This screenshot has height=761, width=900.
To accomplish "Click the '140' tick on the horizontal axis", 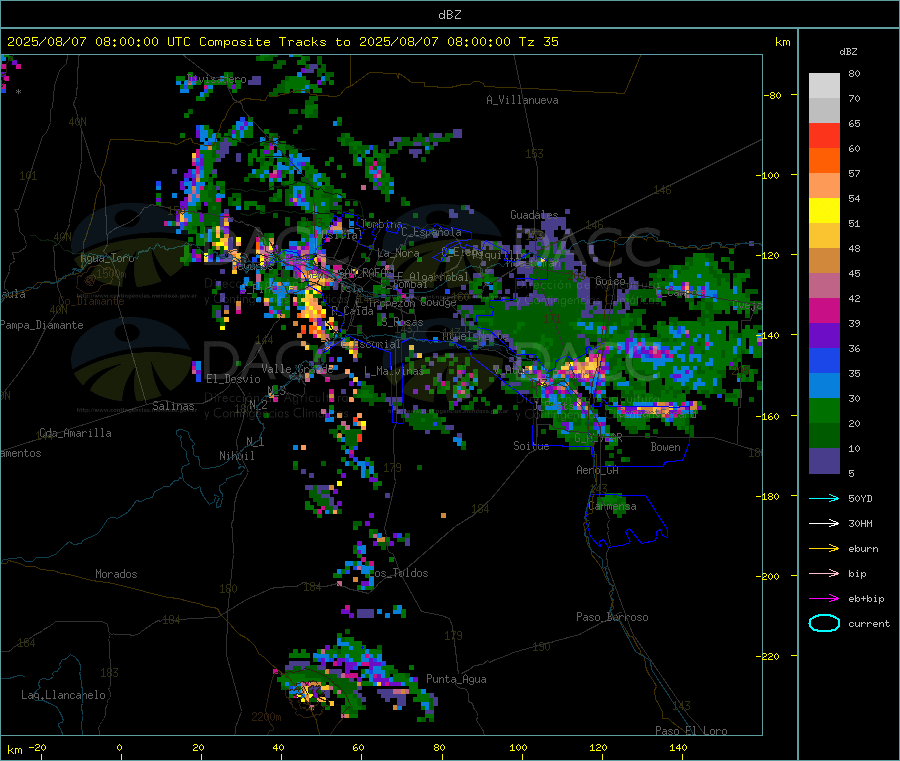I will click(678, 748).
